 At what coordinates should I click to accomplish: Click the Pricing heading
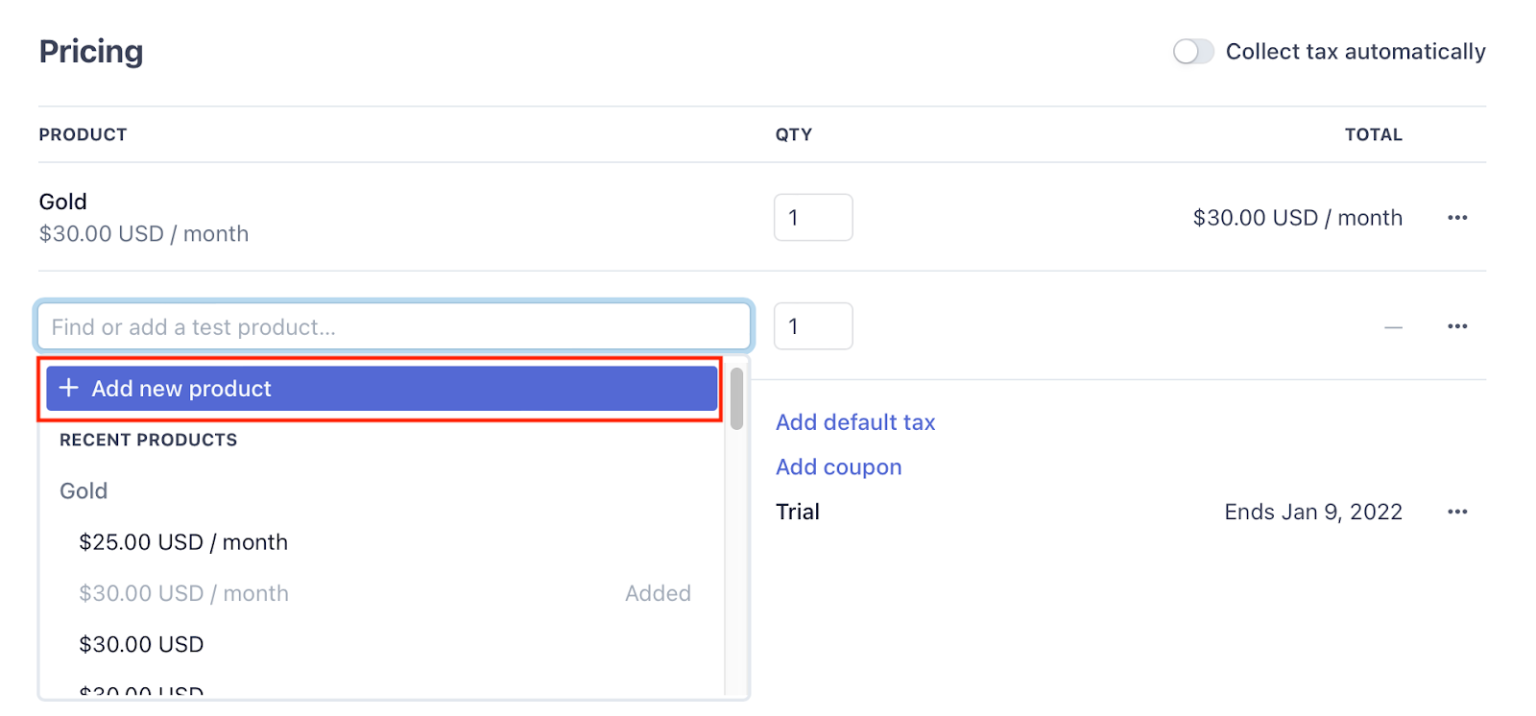(91, 51)
